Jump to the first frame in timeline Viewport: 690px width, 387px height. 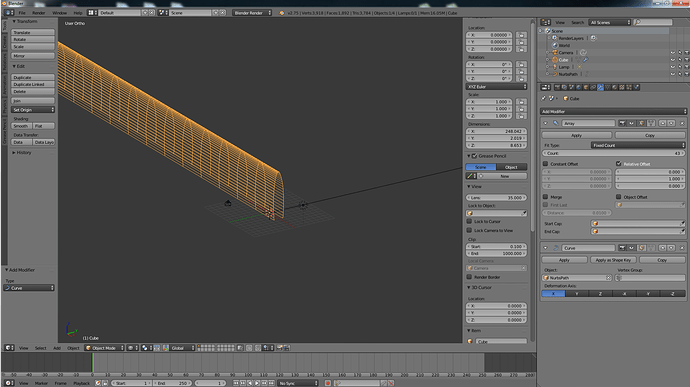click(236, 383)
